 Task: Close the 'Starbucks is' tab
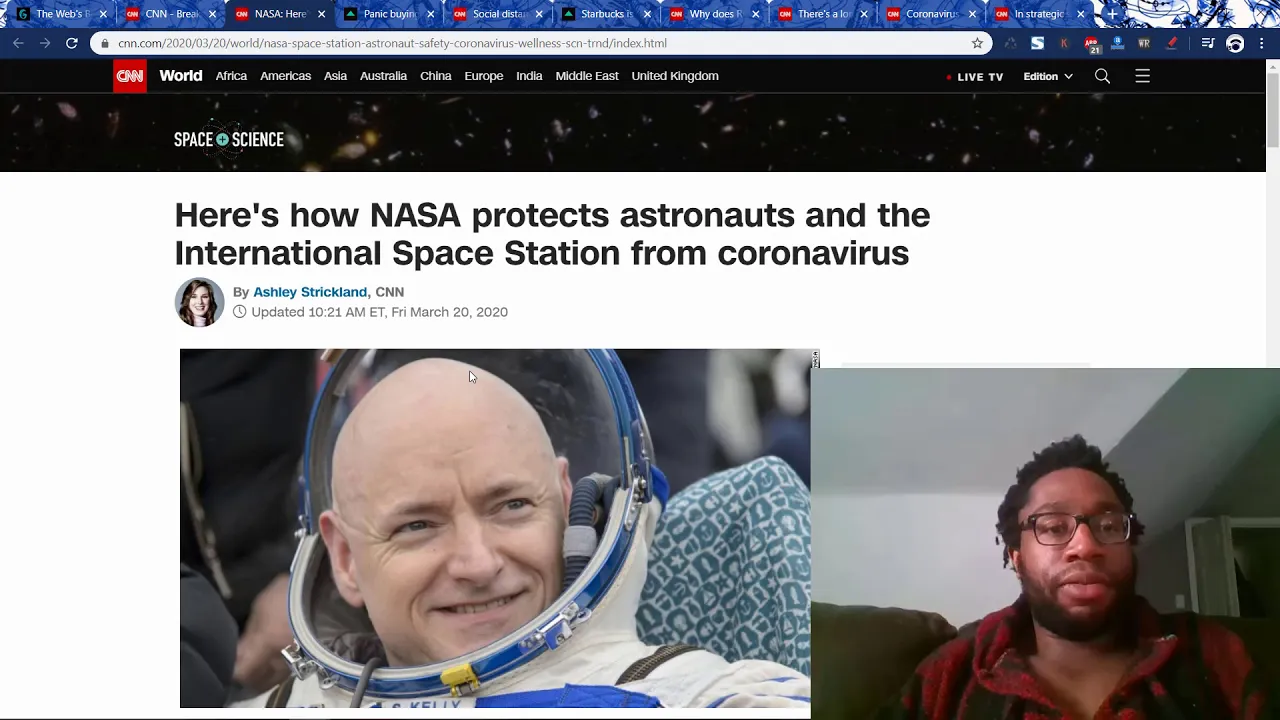(647, 14)
